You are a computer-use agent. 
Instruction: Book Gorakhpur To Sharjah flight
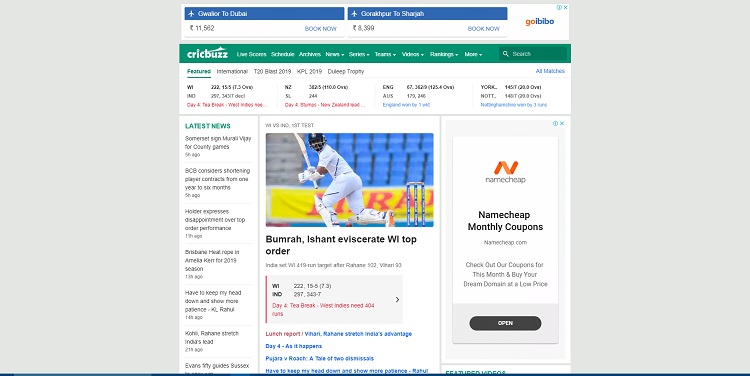pos(484,29)
